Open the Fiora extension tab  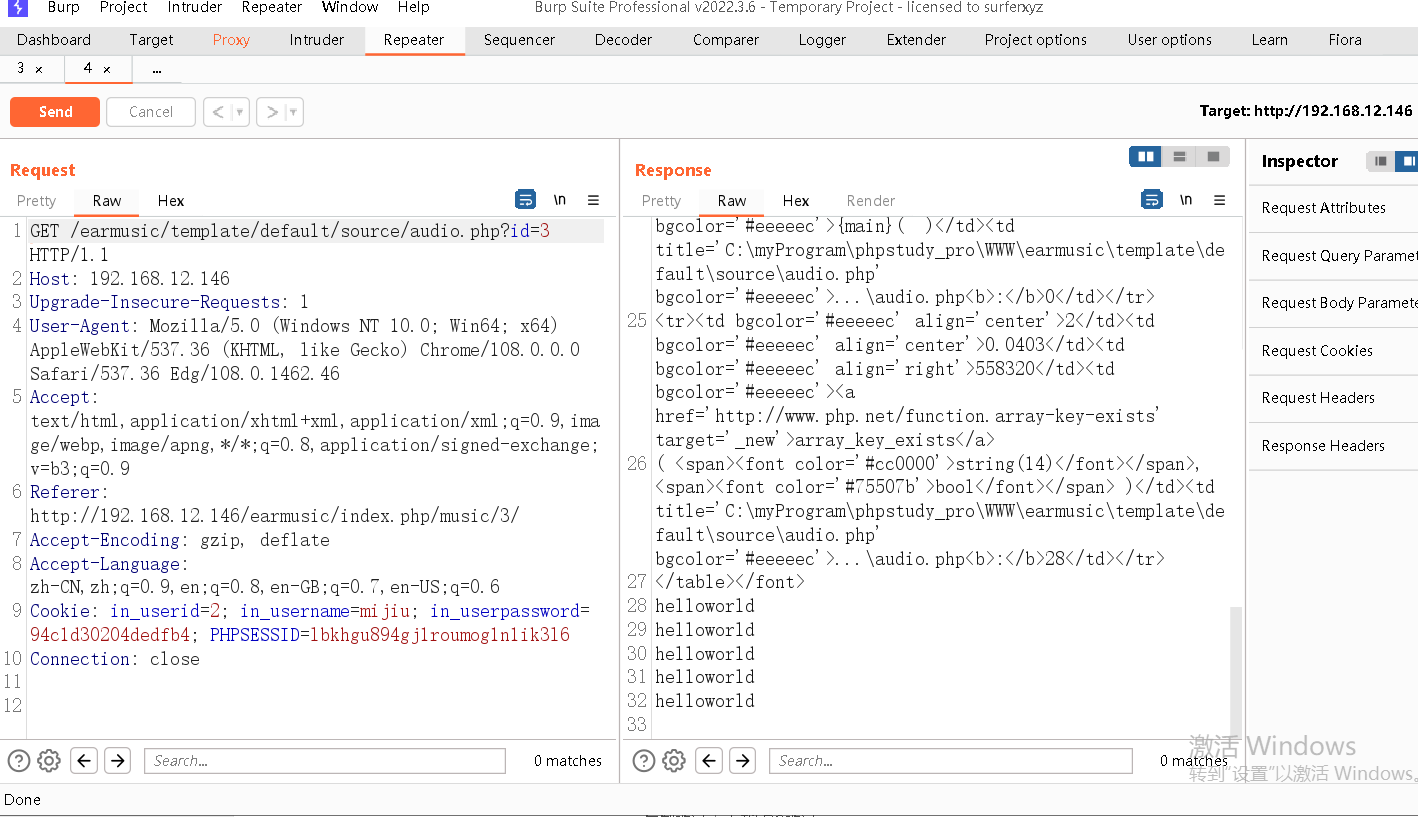pyautogui.click(x=1345, y=40)
